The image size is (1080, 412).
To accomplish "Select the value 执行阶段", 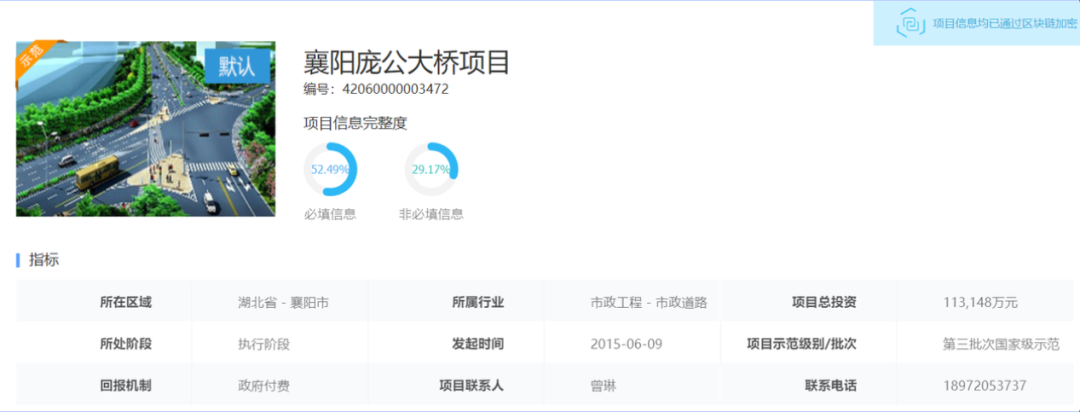I will coord(264,344).
